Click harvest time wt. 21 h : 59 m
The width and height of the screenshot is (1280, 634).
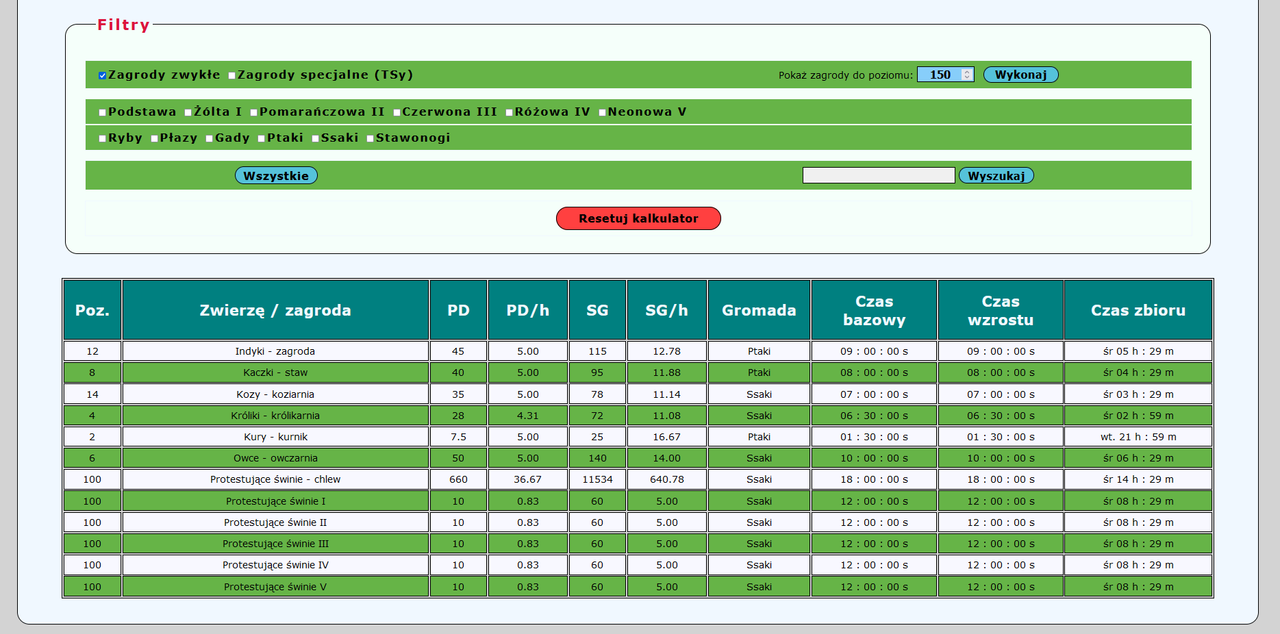click(1138, 437)
